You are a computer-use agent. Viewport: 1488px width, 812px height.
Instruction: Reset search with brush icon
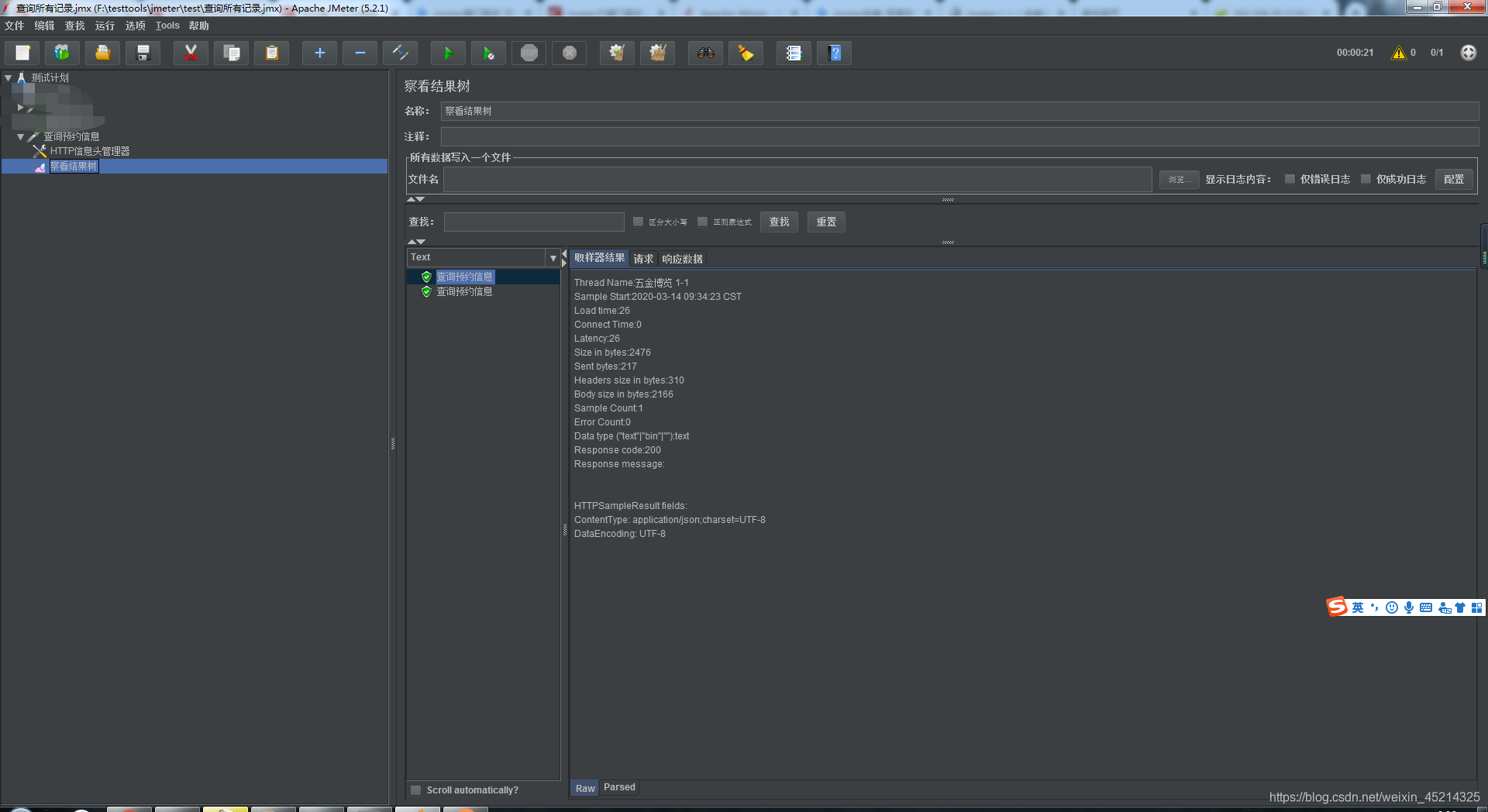click(x=746, y=53)
